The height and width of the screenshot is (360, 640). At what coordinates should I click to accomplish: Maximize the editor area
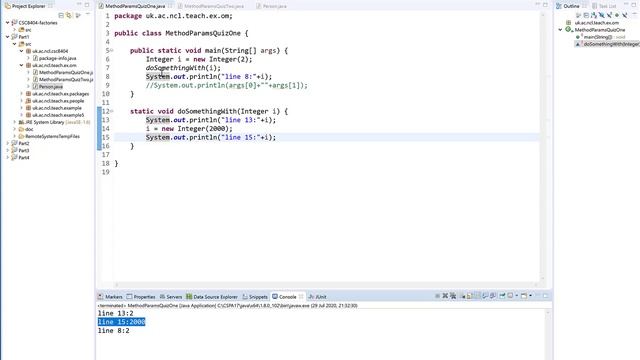pos(545,4)
